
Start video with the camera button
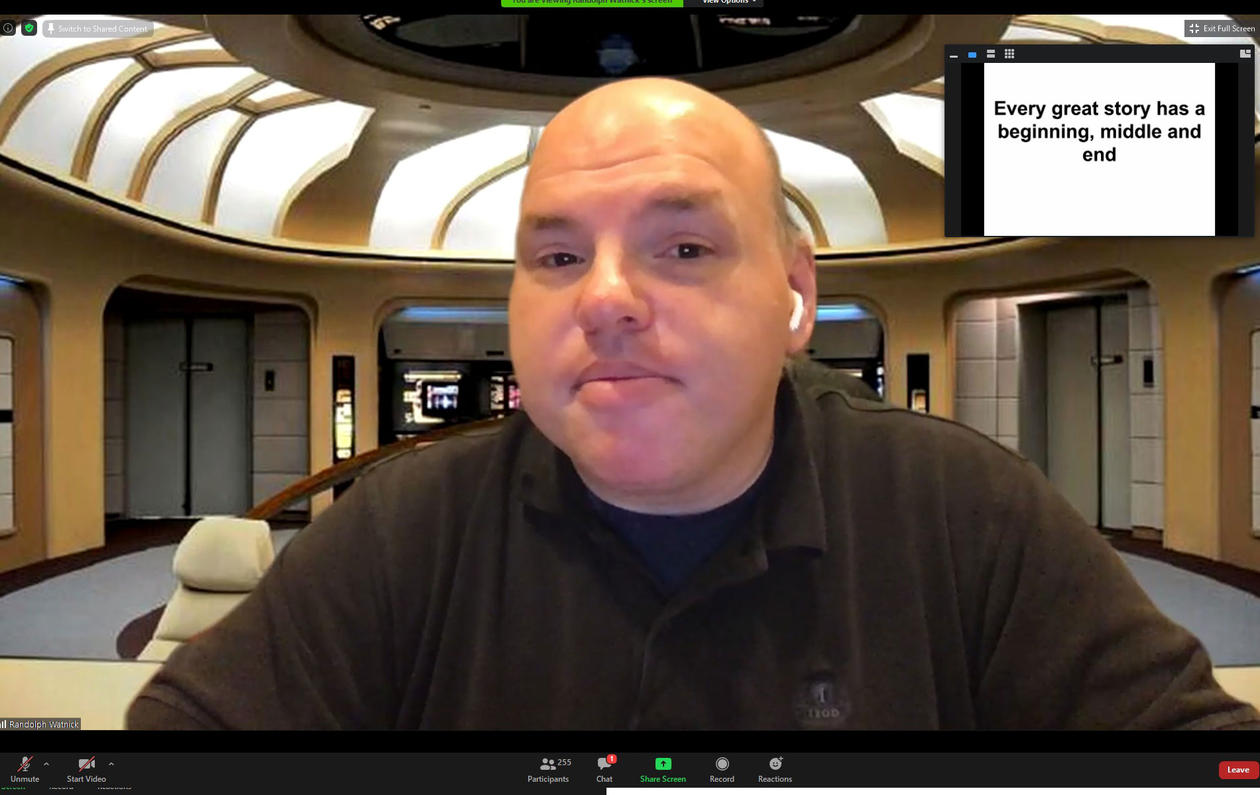86,767
